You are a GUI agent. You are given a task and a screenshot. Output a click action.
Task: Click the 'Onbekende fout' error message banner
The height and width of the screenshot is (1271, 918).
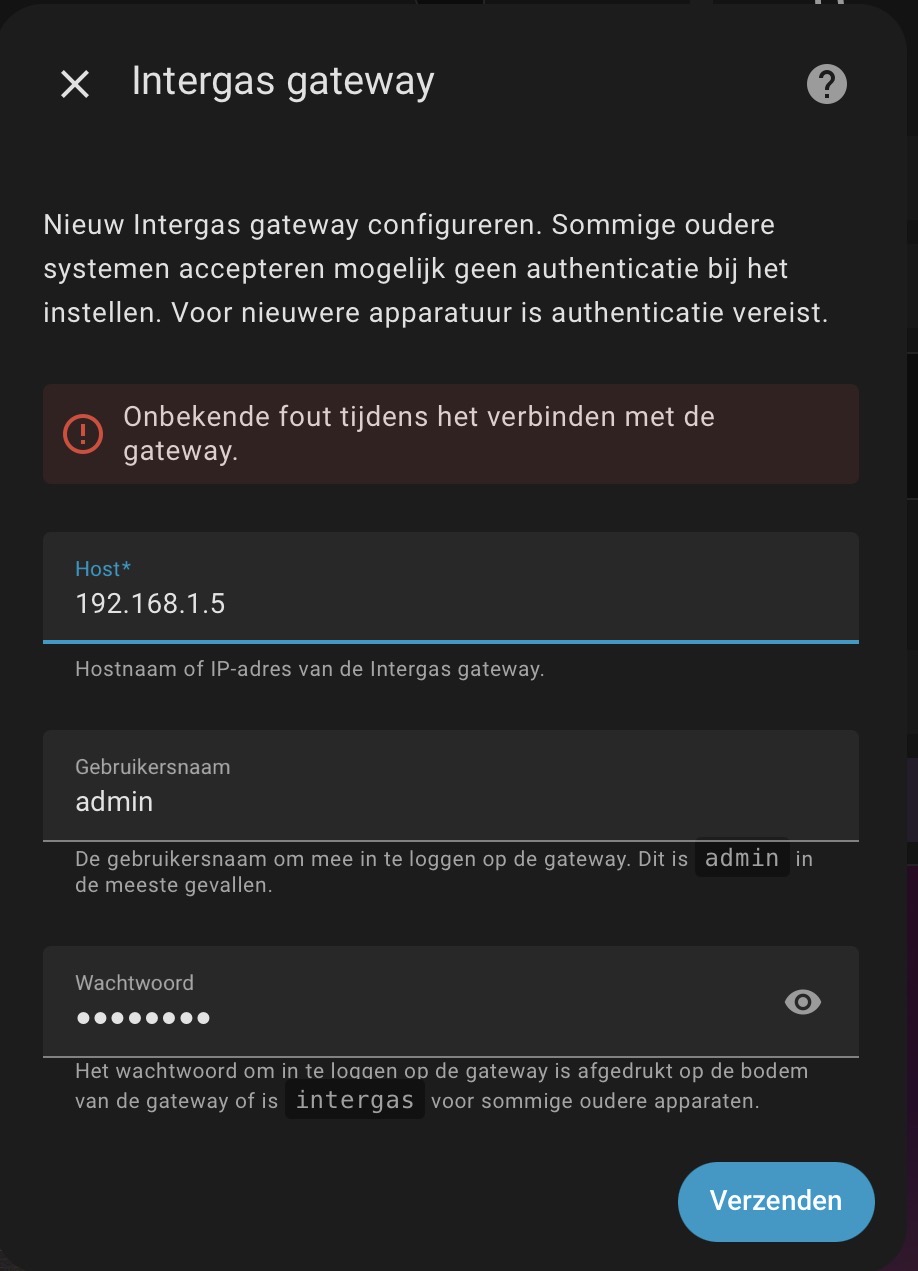point(451,434)
